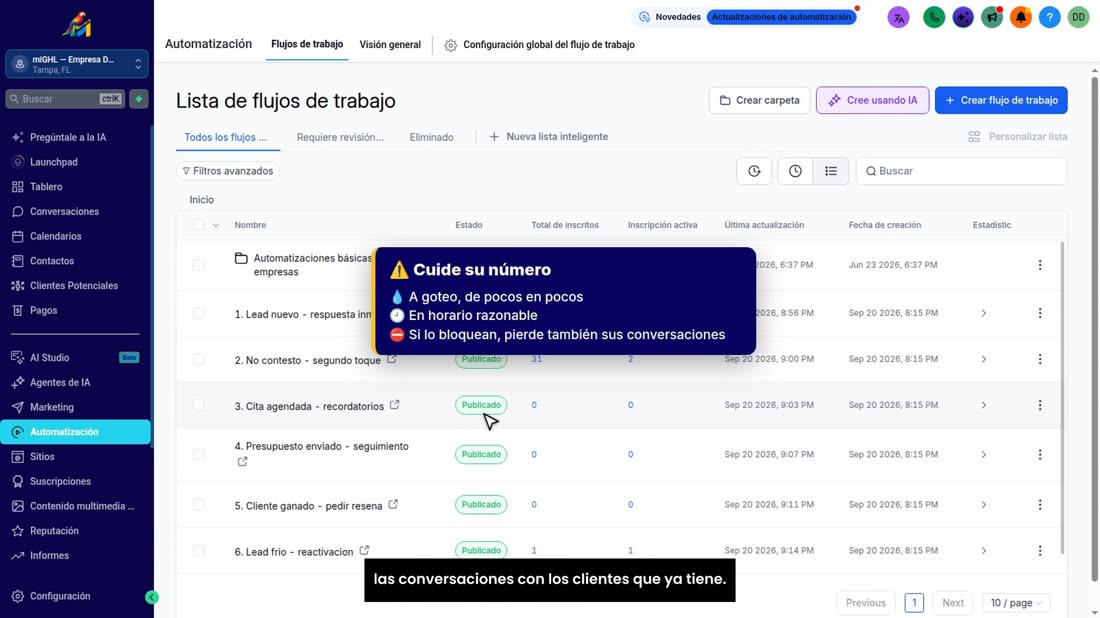
Task: Click Actualizaciones de automatización pill
Action: (782, 17)
